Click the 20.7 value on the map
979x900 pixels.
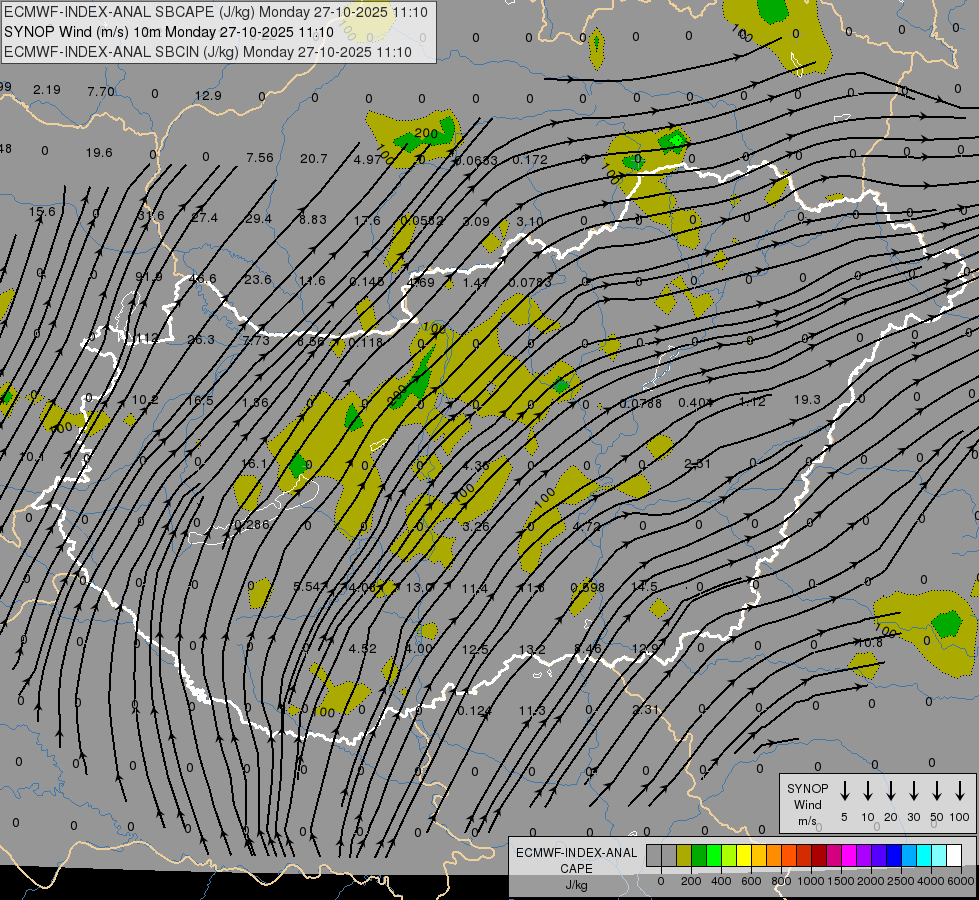(313, 159)
